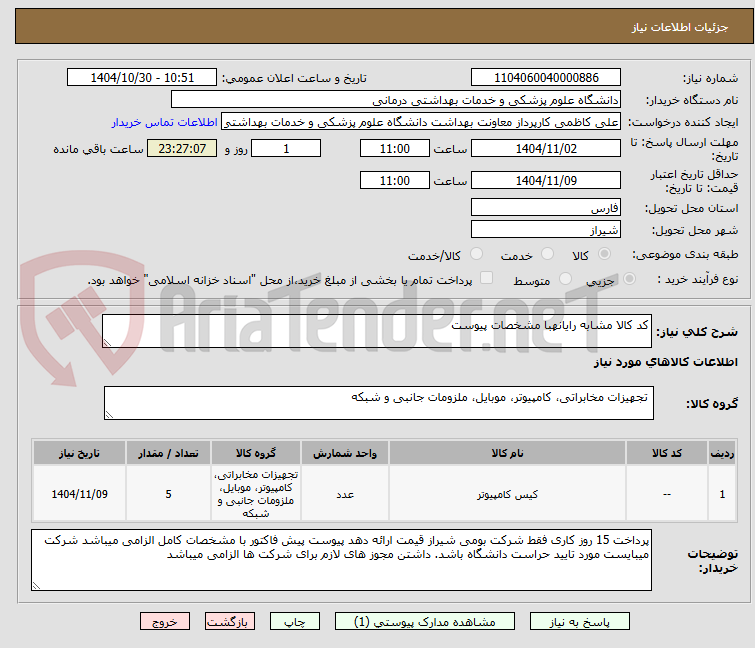Click the خروج exit button
The image size is (755, 648).
[165, 622]
